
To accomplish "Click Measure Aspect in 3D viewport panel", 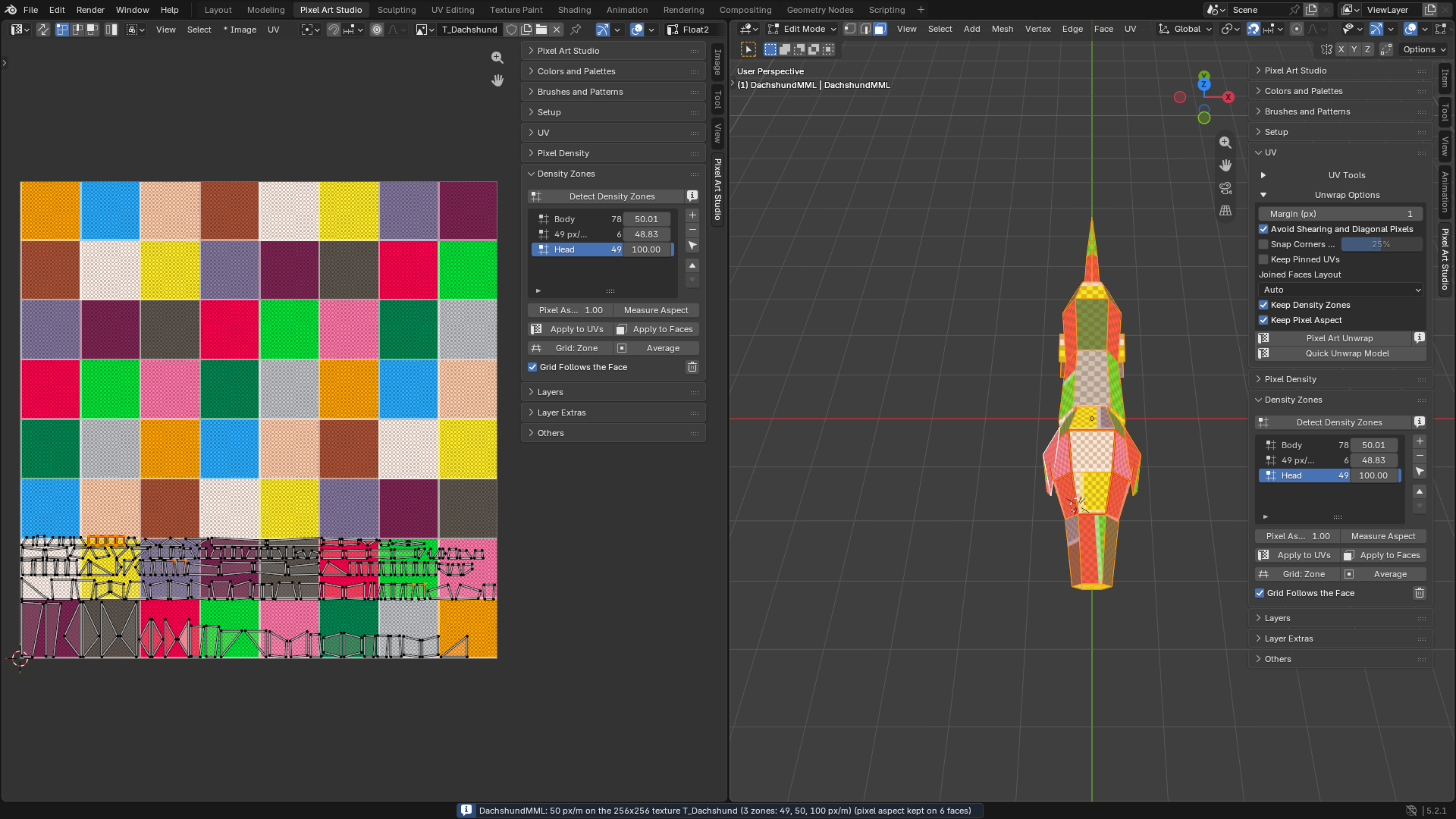I will coord(1383,536).
